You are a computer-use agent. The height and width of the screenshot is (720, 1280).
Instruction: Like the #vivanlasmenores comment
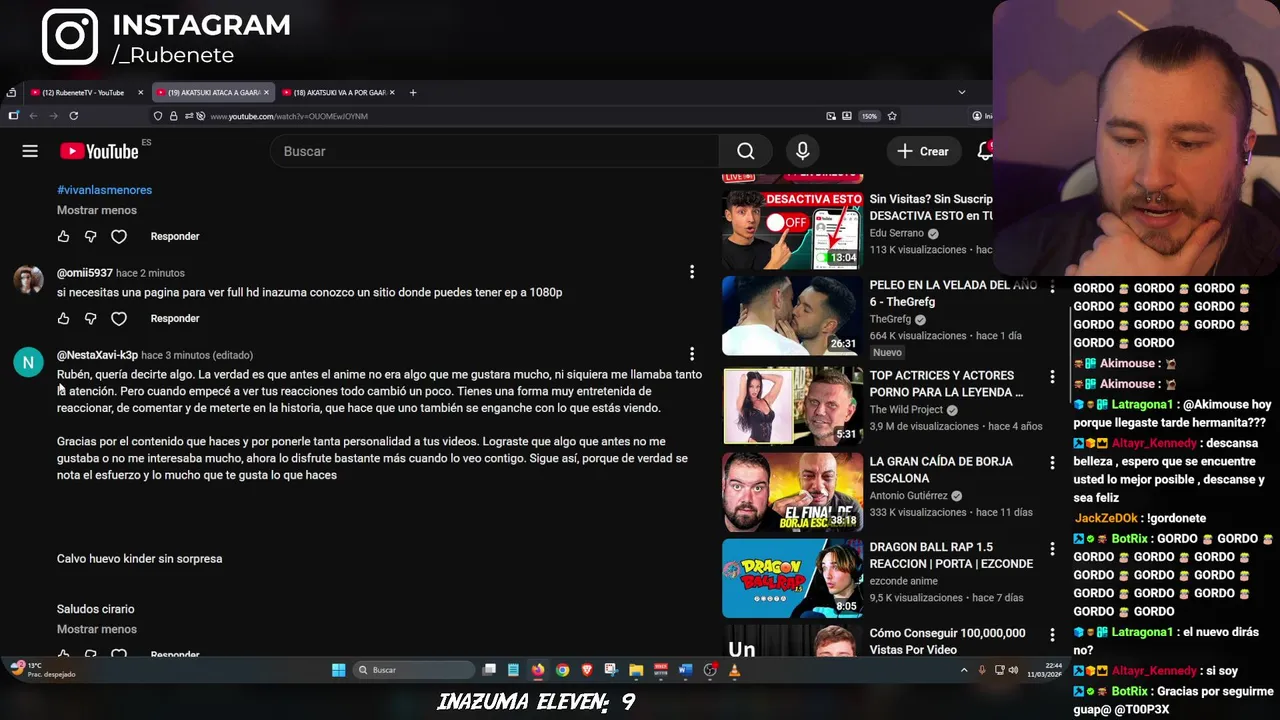tap(63, 236)
